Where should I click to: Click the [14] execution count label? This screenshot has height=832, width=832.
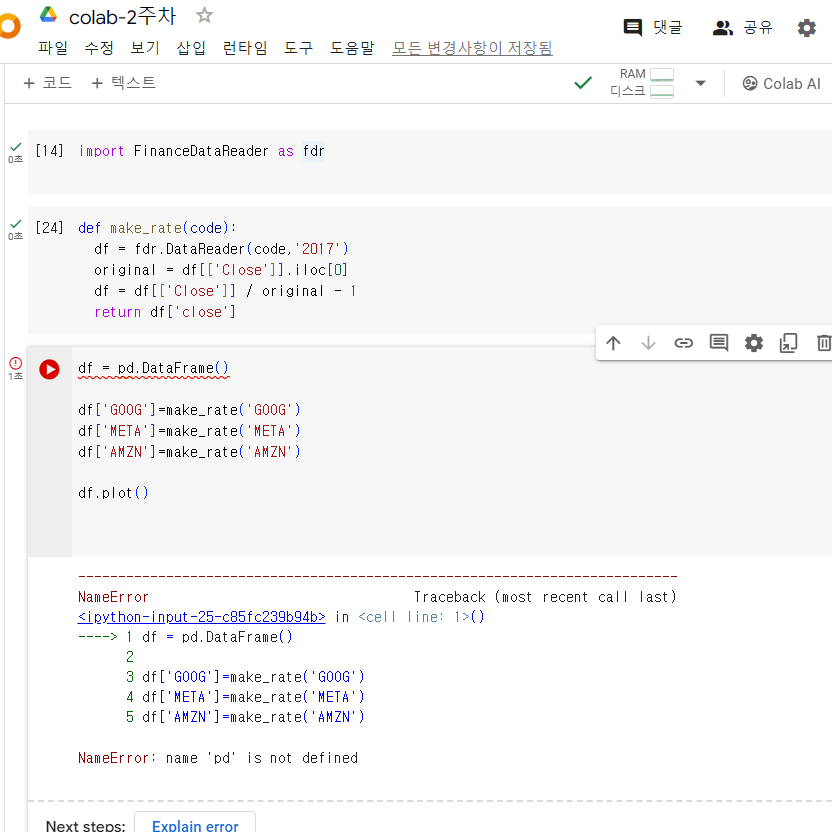point(49,151)
